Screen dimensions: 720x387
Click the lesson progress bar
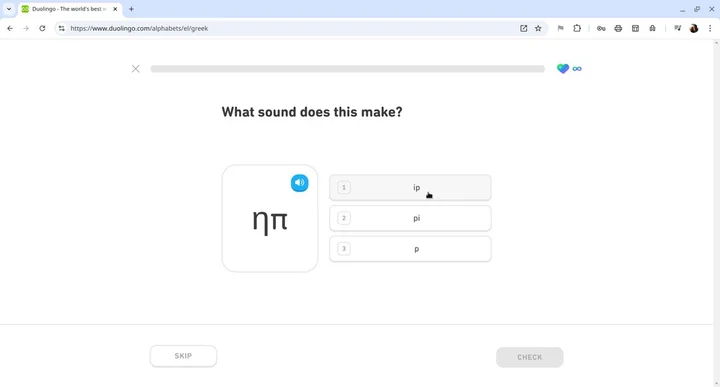(348, 69)
